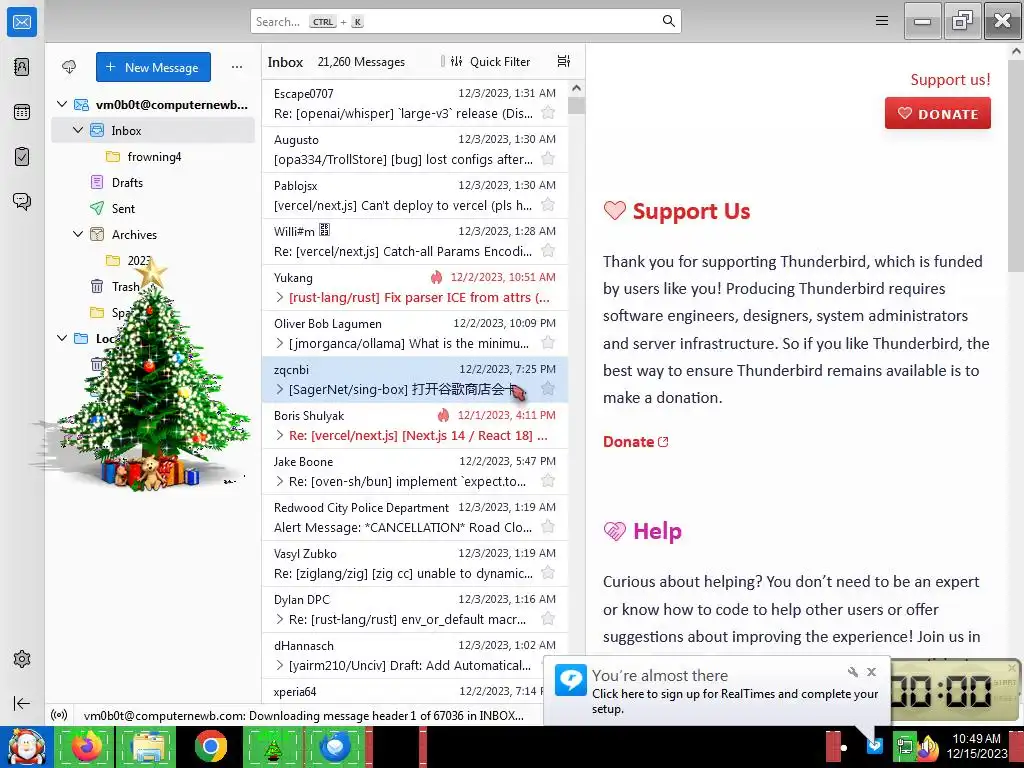Star the Redwood City Police message
This screenshot has width=1024, height=768.
(x=548, y=526)
